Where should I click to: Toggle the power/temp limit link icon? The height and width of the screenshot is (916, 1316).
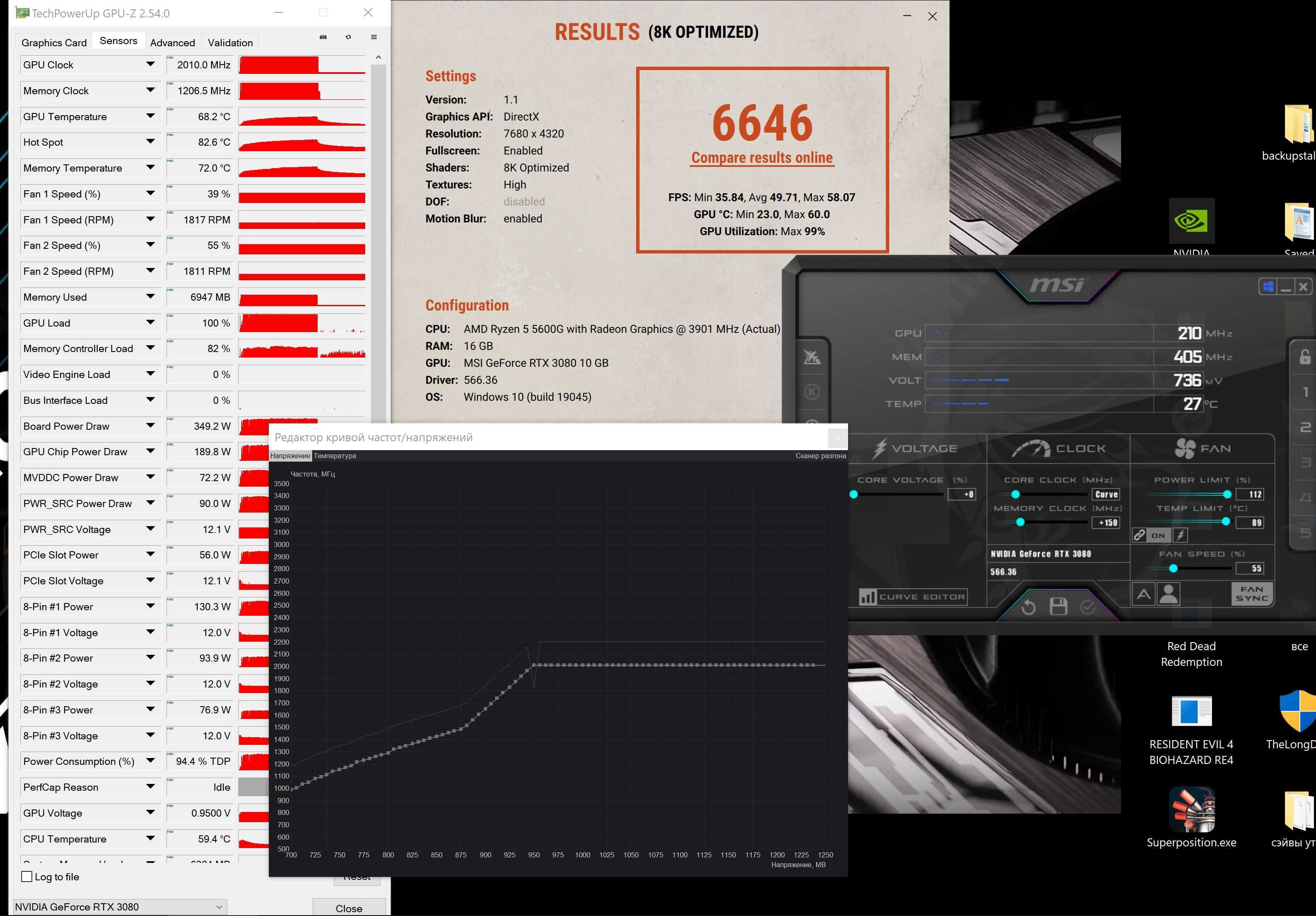(1139, 536)
